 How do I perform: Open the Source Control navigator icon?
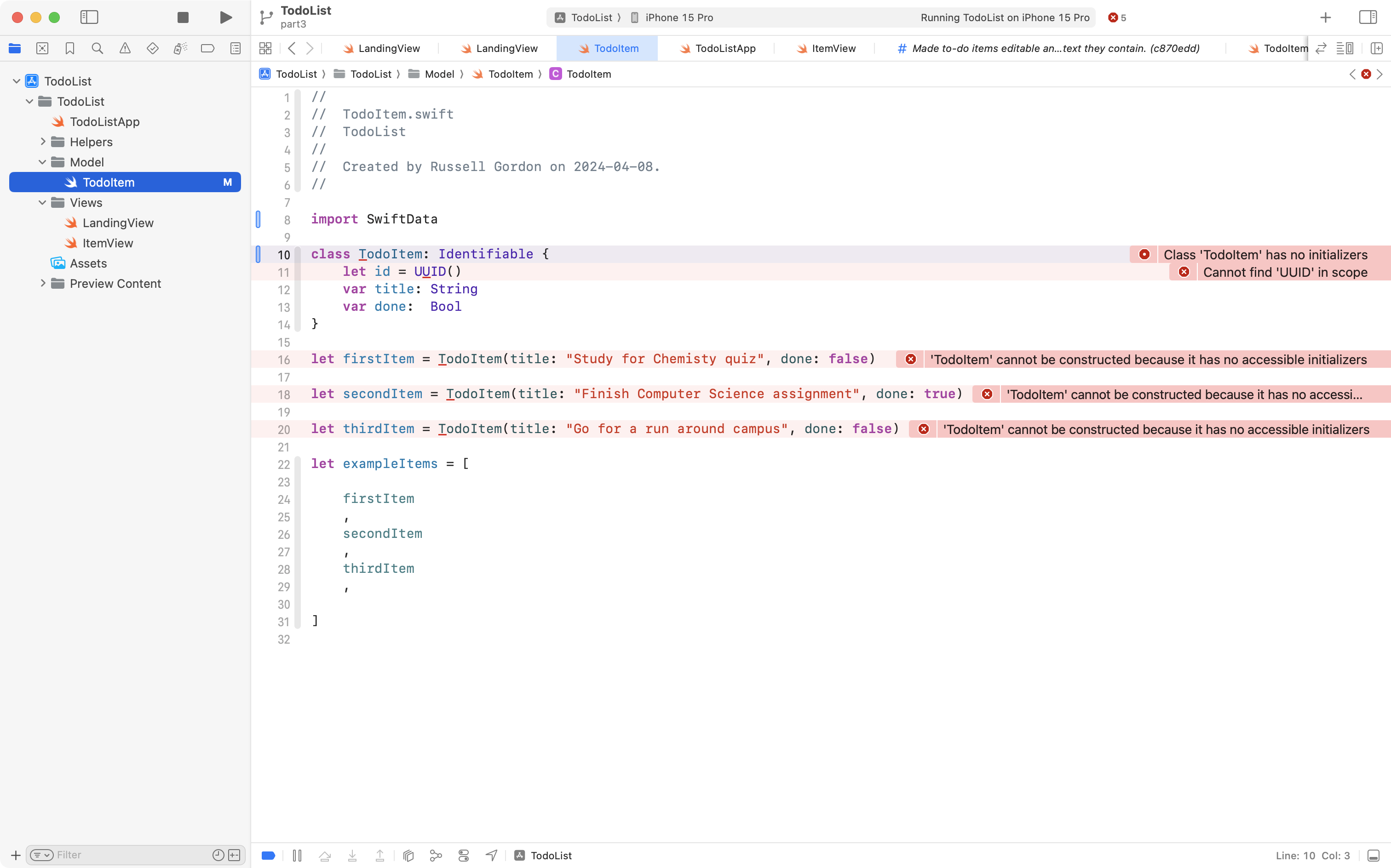click(x=42, y=48)
